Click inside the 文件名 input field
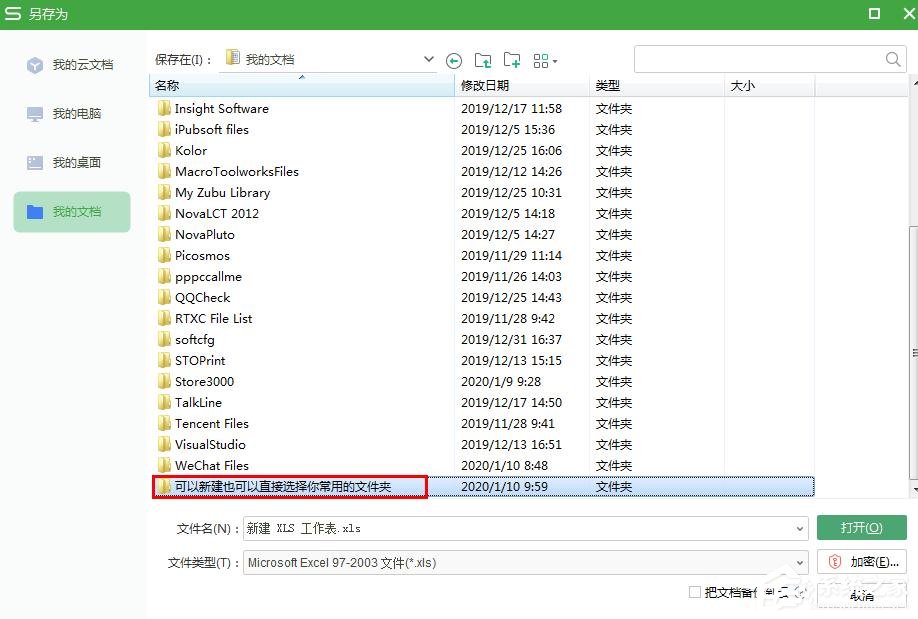918x619 pixels. [500, 528]
